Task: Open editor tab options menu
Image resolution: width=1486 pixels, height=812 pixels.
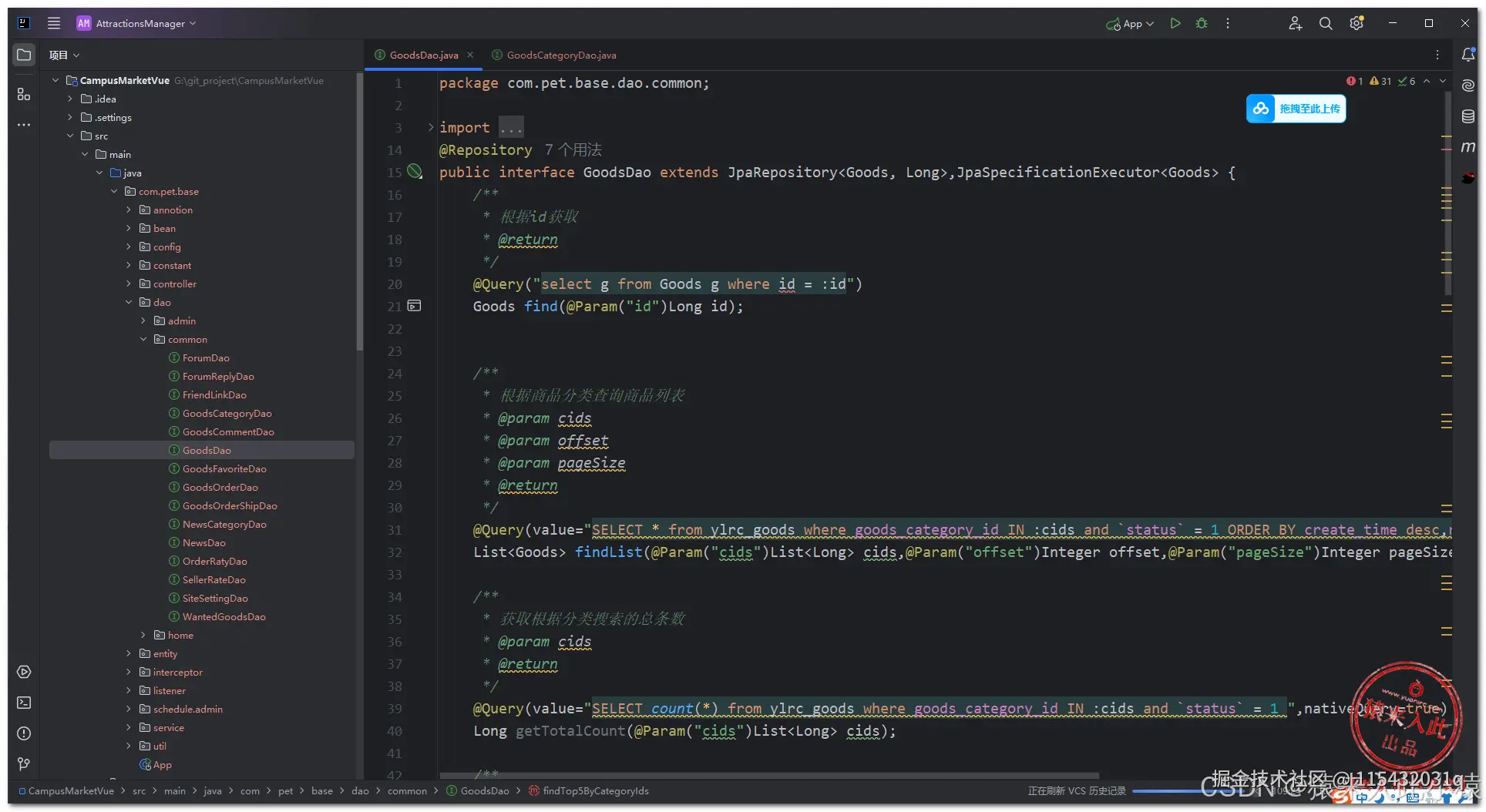Action: (1437, 55)
